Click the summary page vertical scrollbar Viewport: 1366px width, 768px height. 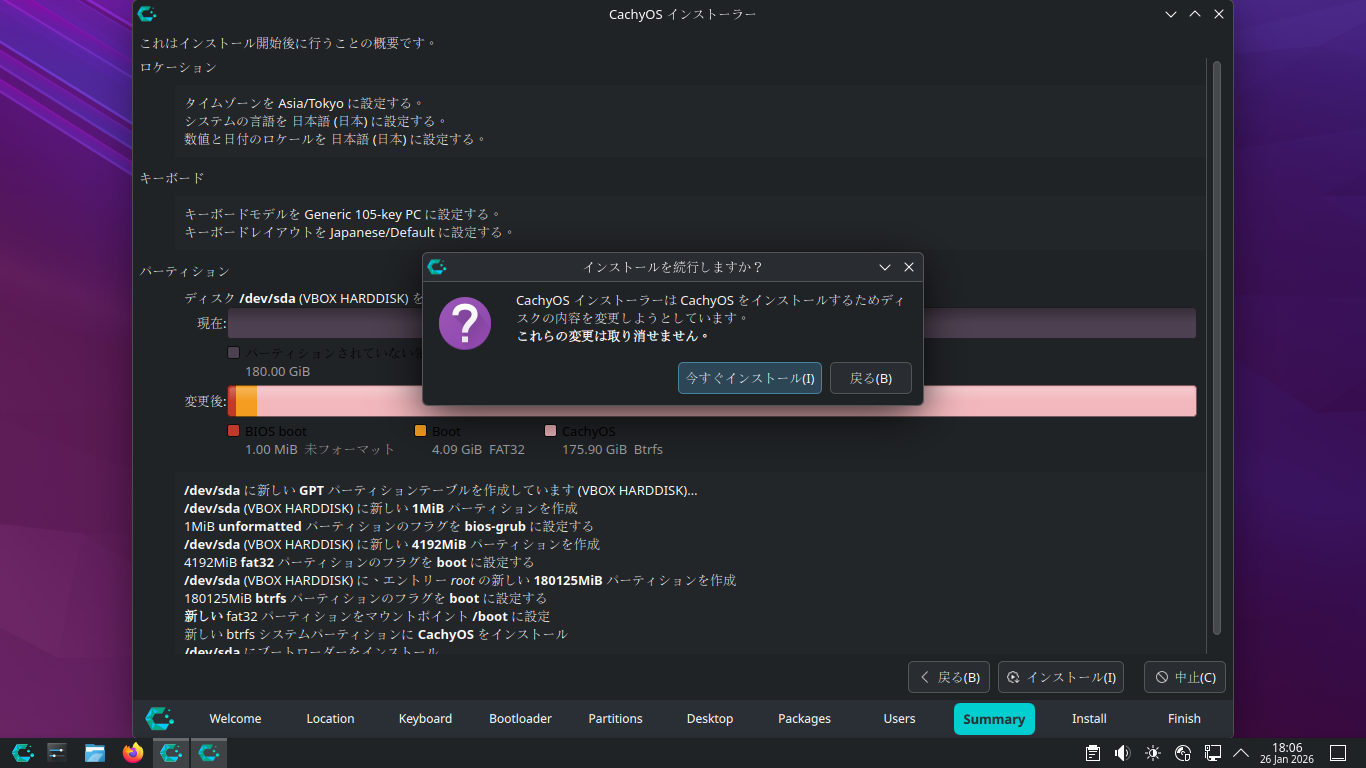[x=1217, y=346]
